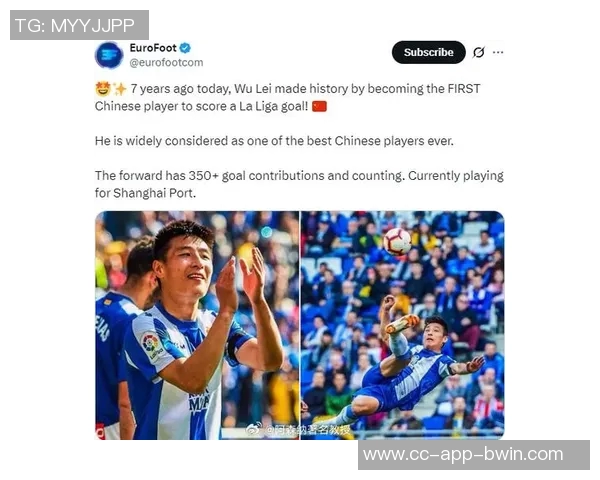Click the soccer ball in the right photo
The width and height of the screenshot is (600, 480).
pyautogui.click(x=397, y=240)
